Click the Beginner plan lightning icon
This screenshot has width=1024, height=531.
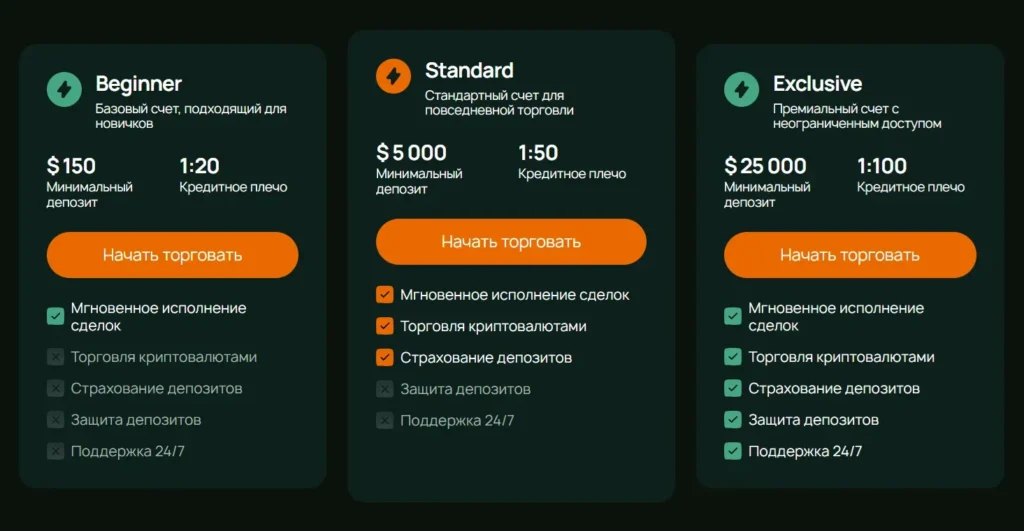click(64, 90)
